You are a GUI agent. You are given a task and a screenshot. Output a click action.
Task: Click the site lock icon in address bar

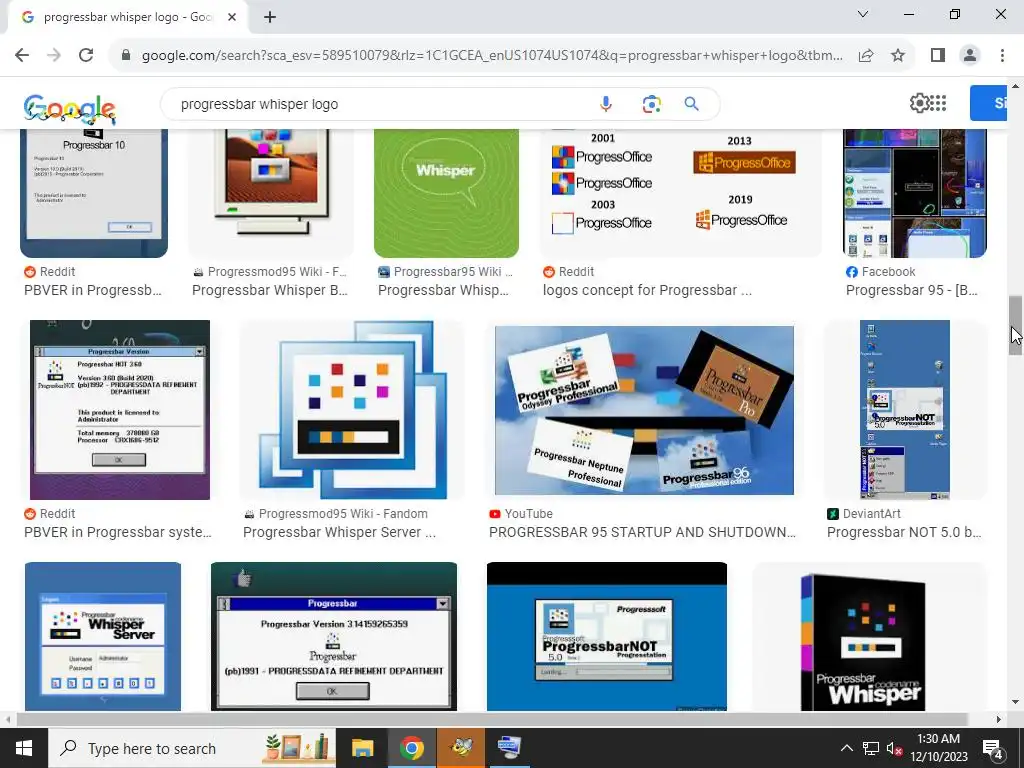click(x=126, y=56)
